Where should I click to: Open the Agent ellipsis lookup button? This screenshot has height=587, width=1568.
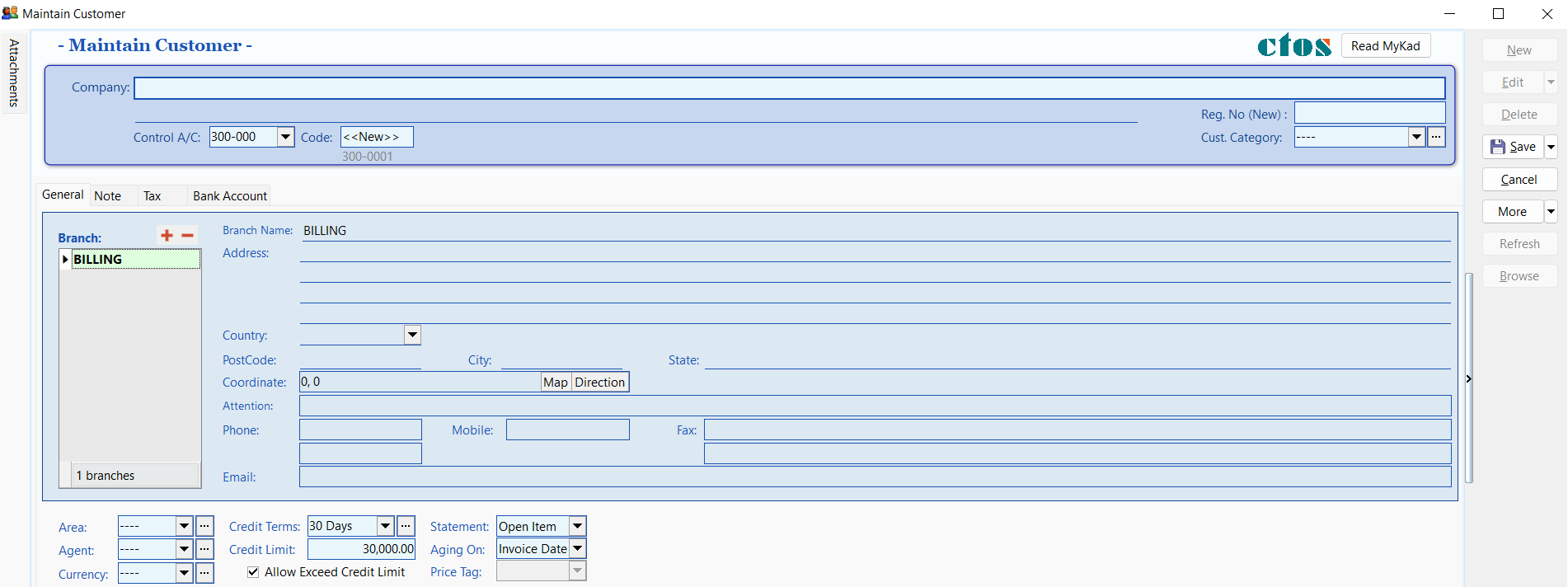tap(205, 549)
